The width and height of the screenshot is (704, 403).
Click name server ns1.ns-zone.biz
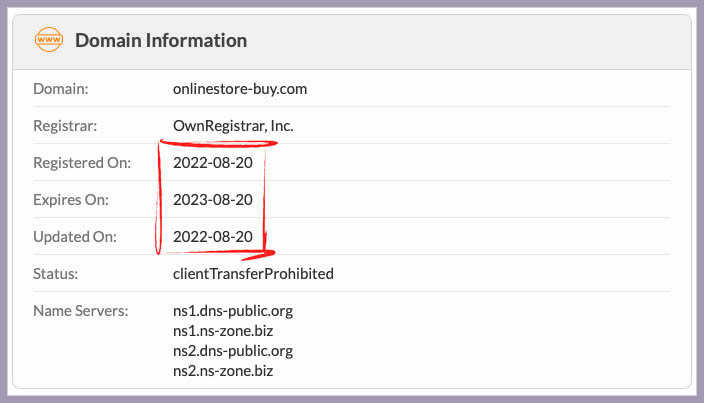pyautogui.click(x=223, y=330)
